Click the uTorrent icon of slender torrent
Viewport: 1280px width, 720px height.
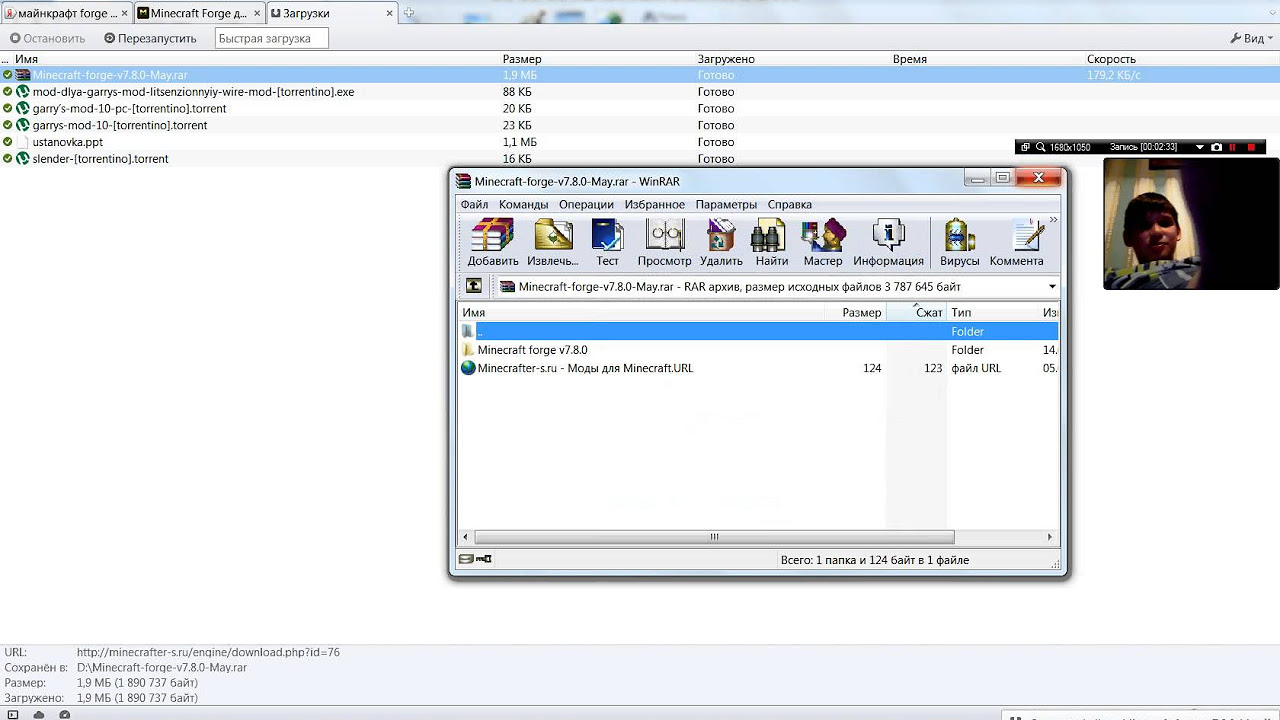point(22,158)
